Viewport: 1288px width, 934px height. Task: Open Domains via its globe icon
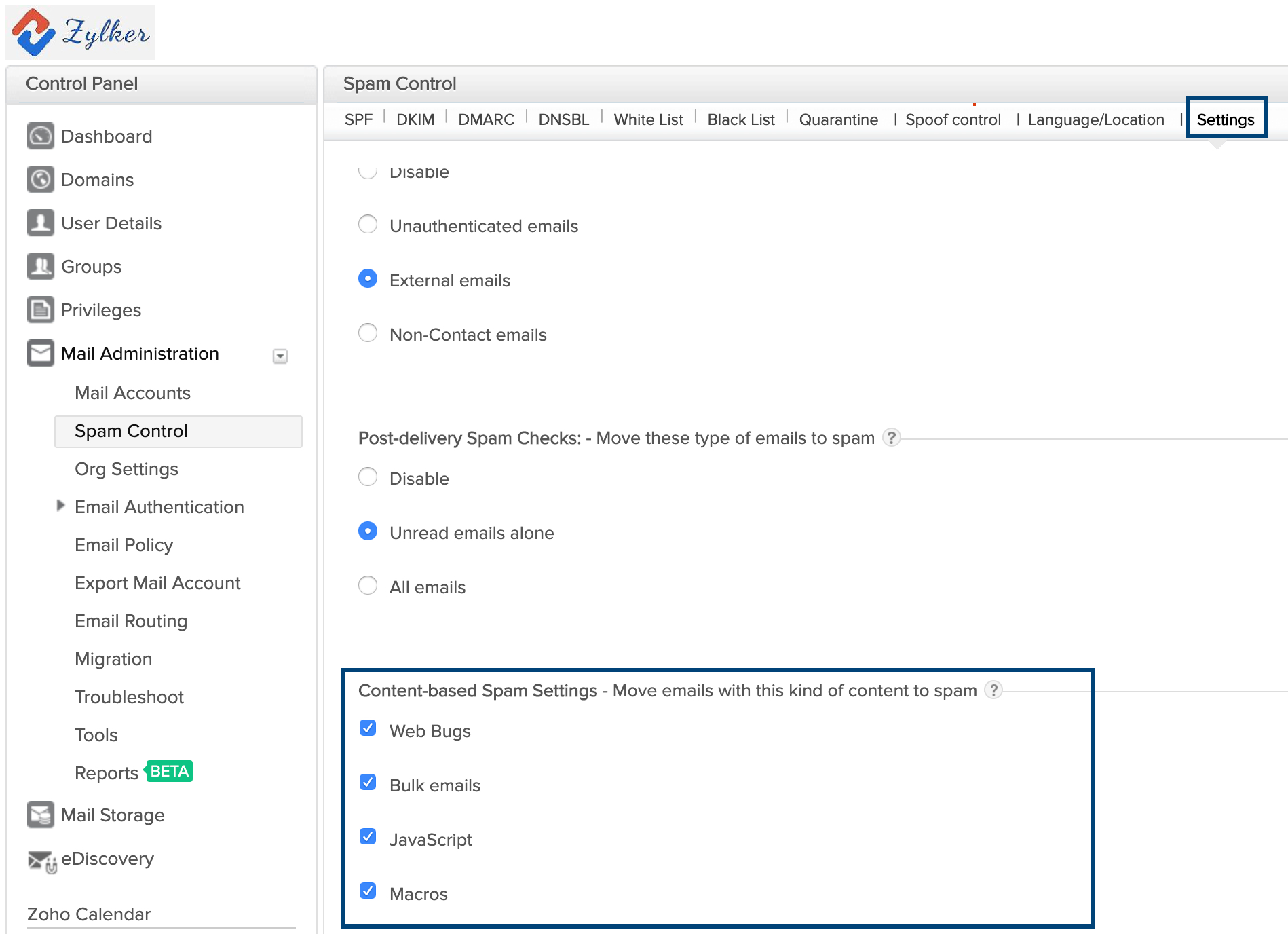coord(40,179)
